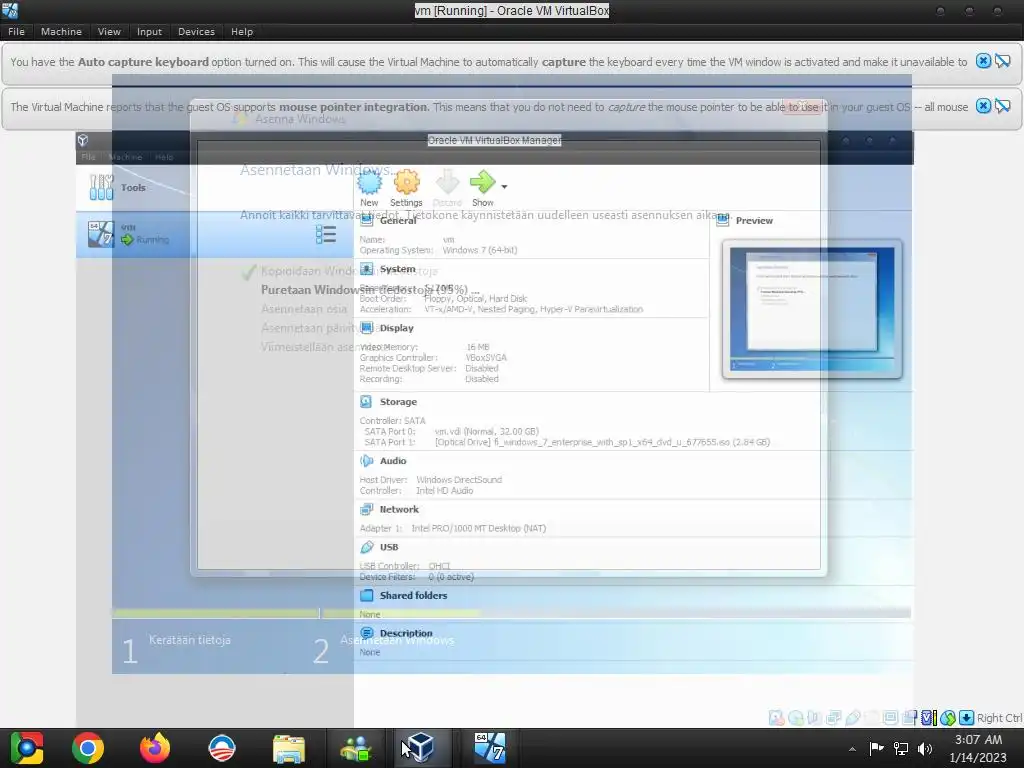Click the Preview panel header

[x=754, y=221]
